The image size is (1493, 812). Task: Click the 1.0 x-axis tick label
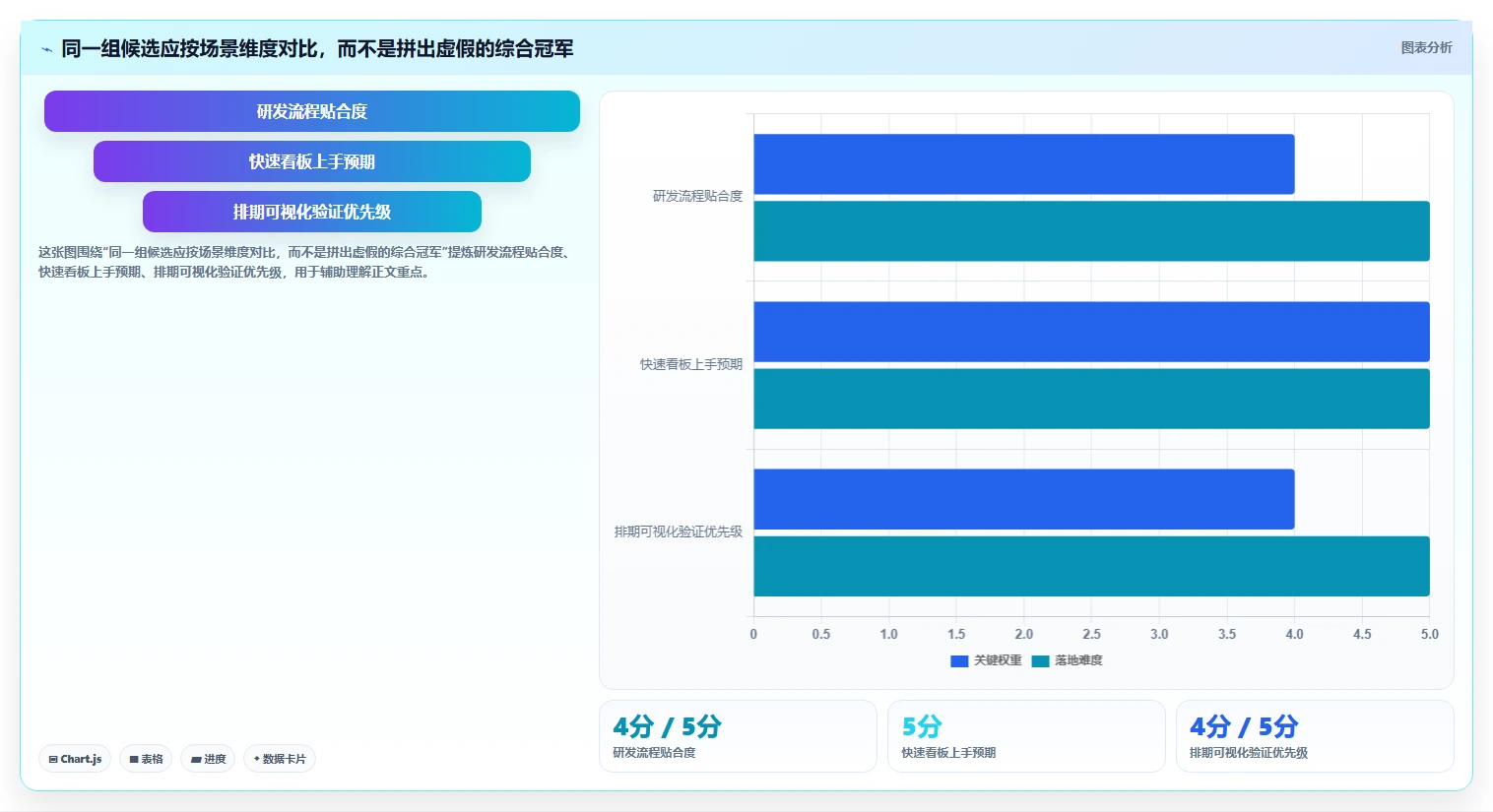point(889,634)
